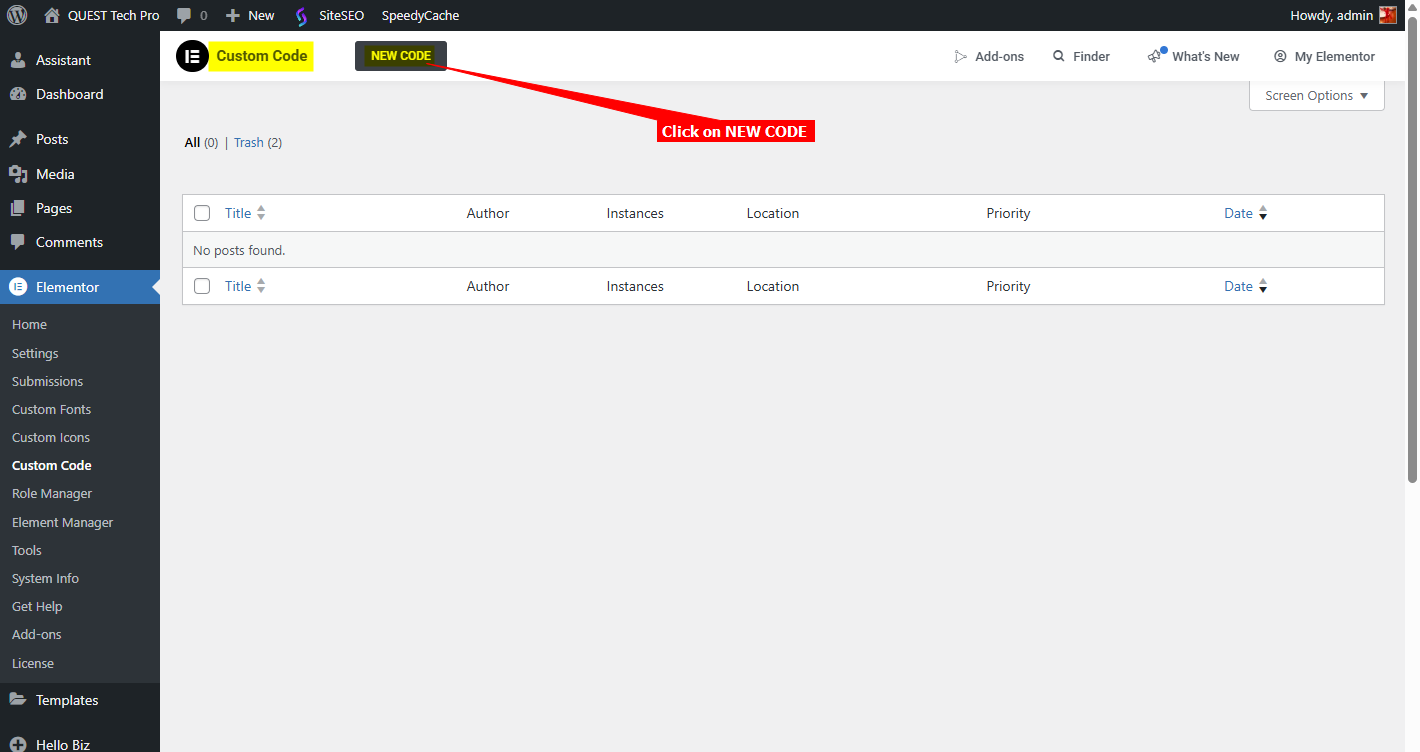This screenshot has width=1420, height=752.
Task: Open the Get Help submenu item
Action: point(37,606)
